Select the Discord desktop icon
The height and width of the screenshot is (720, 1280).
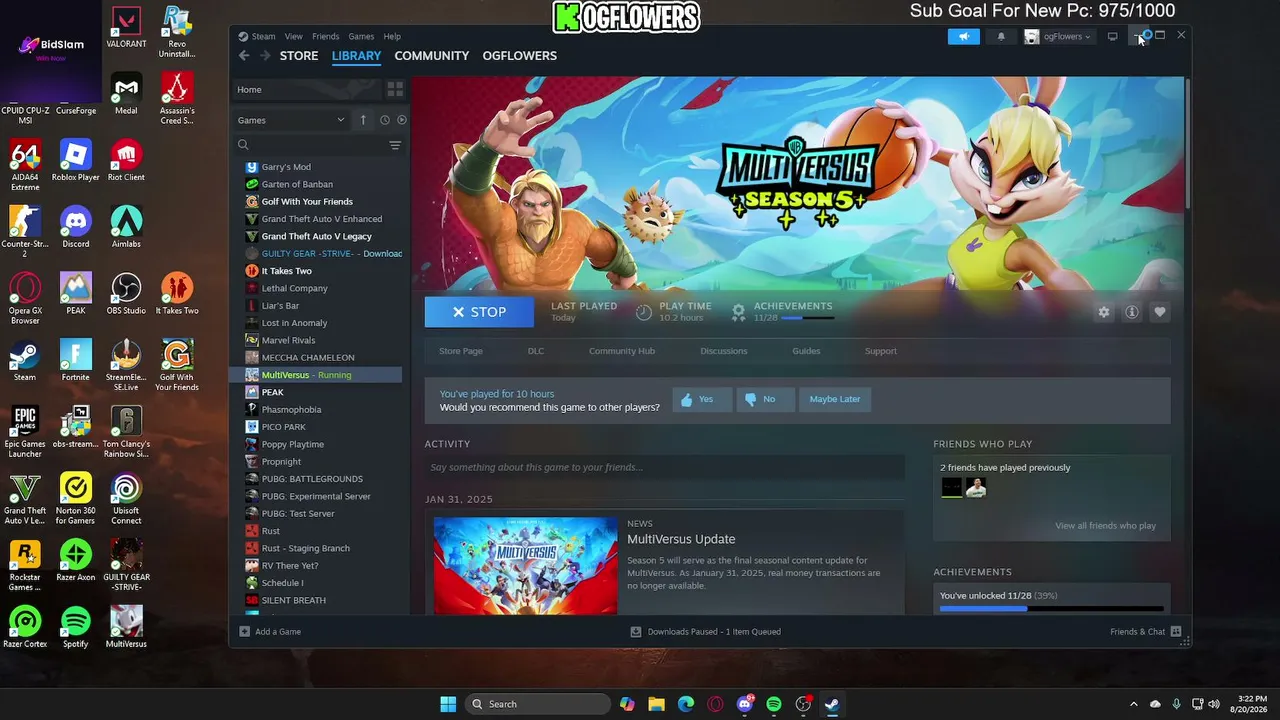(x=76, y=227)
